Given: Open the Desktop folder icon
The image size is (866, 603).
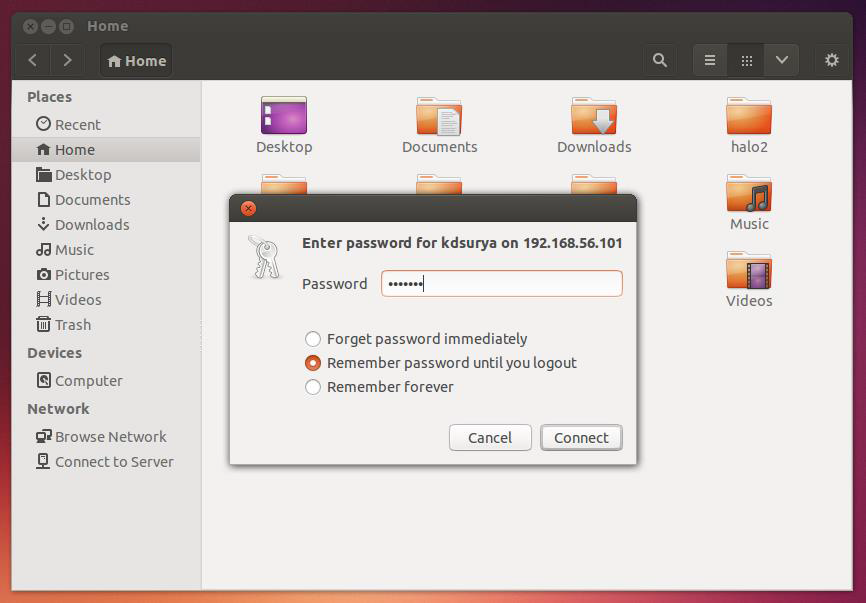Looking at the screenshot, I should point(284,117).
